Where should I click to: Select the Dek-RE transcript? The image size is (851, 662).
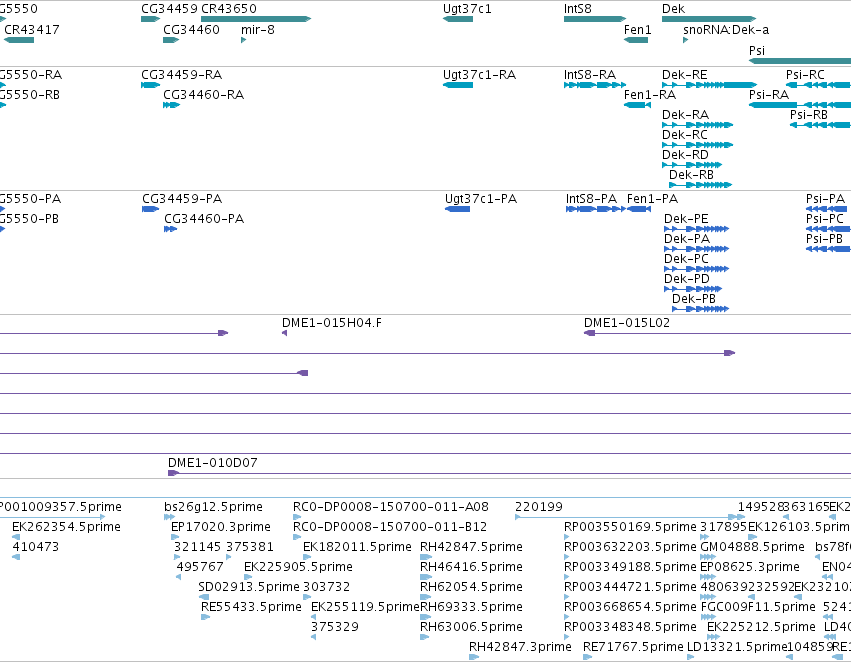coord(709,85)
